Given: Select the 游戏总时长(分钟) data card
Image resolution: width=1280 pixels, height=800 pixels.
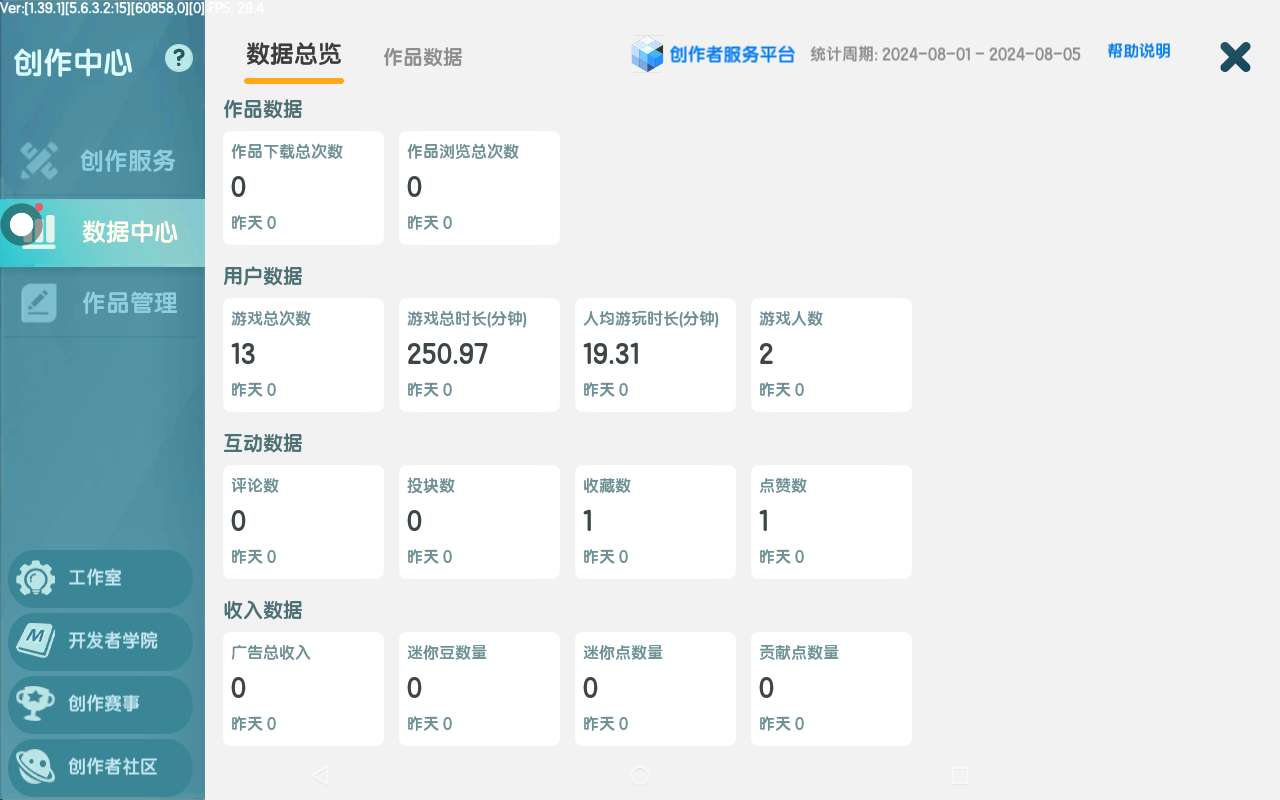Looking at the screenshot, I should click(x=479, y=355).
